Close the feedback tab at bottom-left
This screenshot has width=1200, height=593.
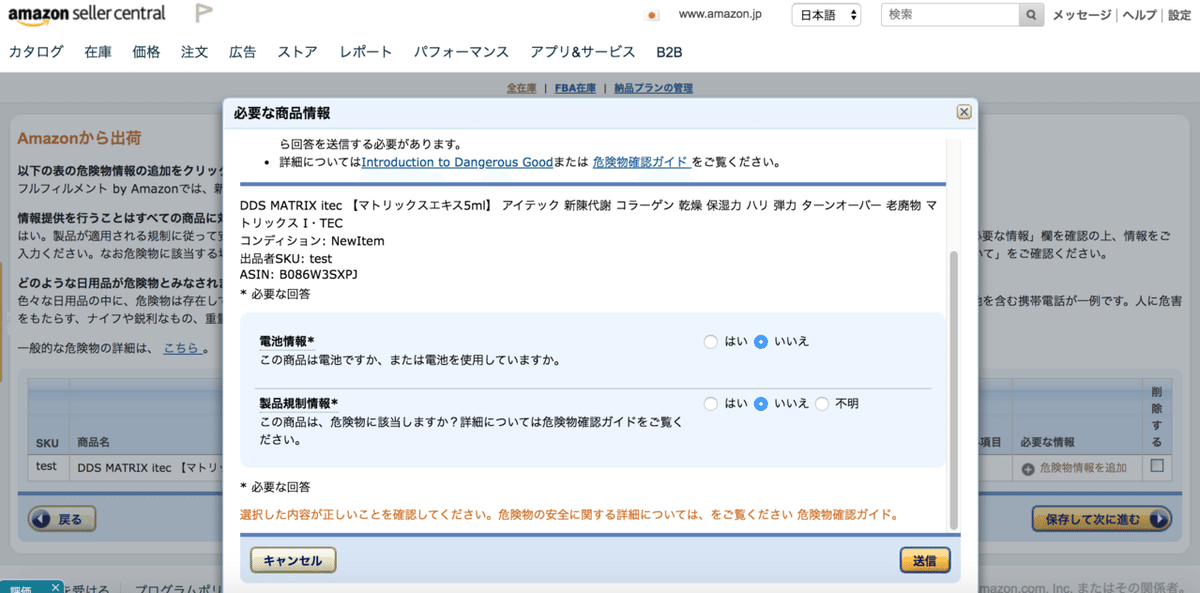click(x=55, y=587)
